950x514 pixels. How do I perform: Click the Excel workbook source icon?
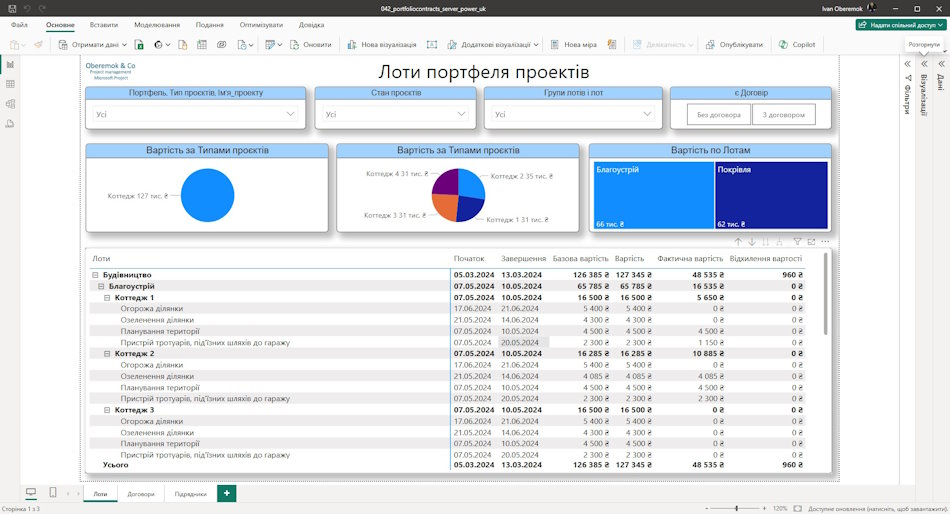click(x=139, y=45)
